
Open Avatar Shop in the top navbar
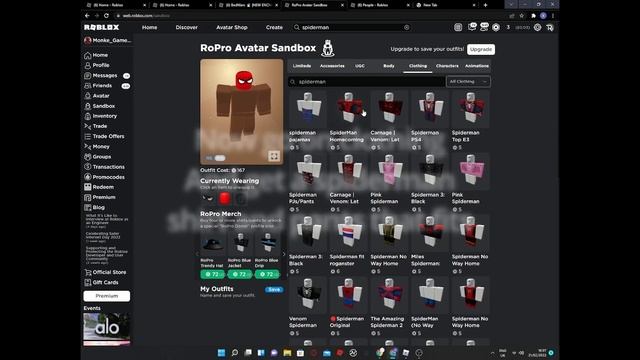point(232,27)
